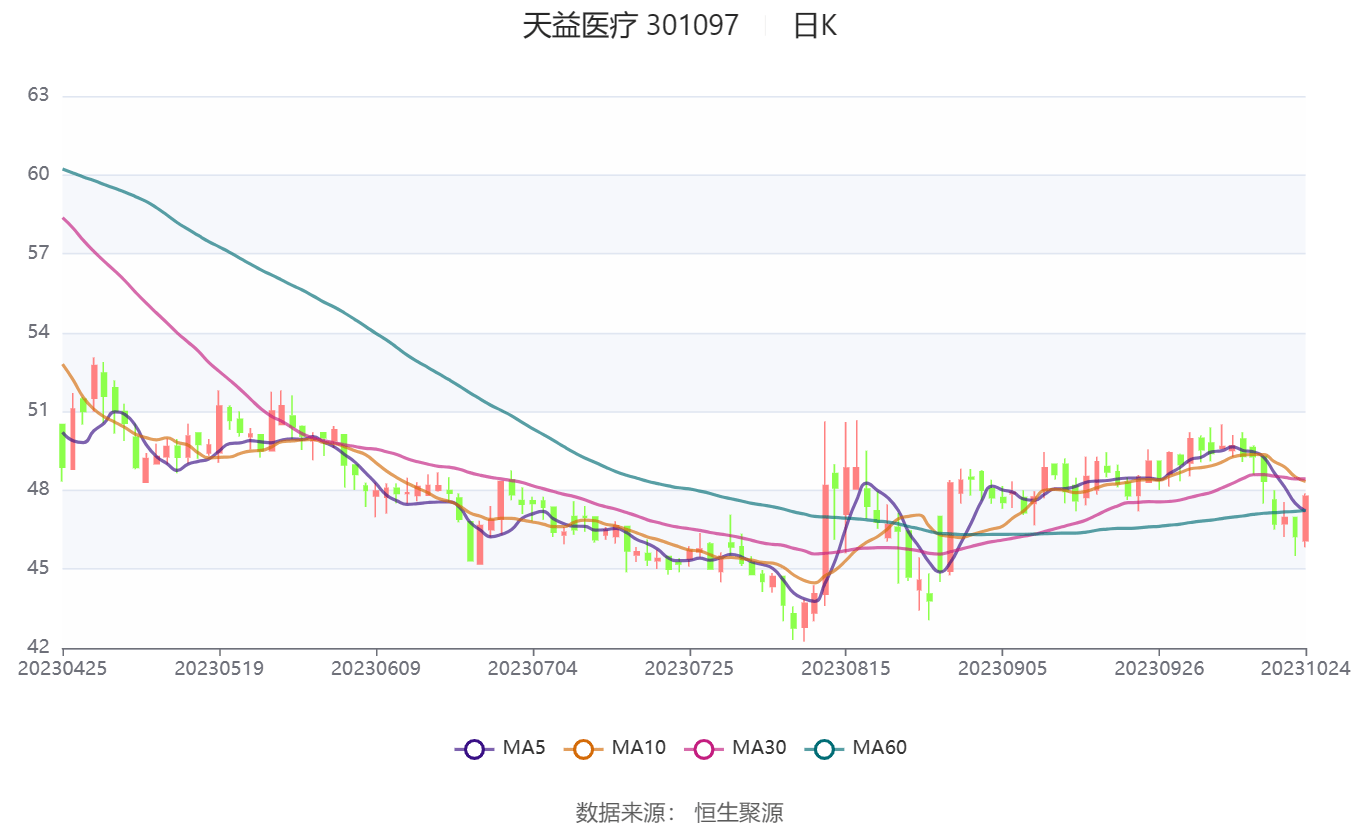Screen dimensions: 1360x828
Task: Click the 数据来源 恒生聚源 source text
Action: (679, 812)
